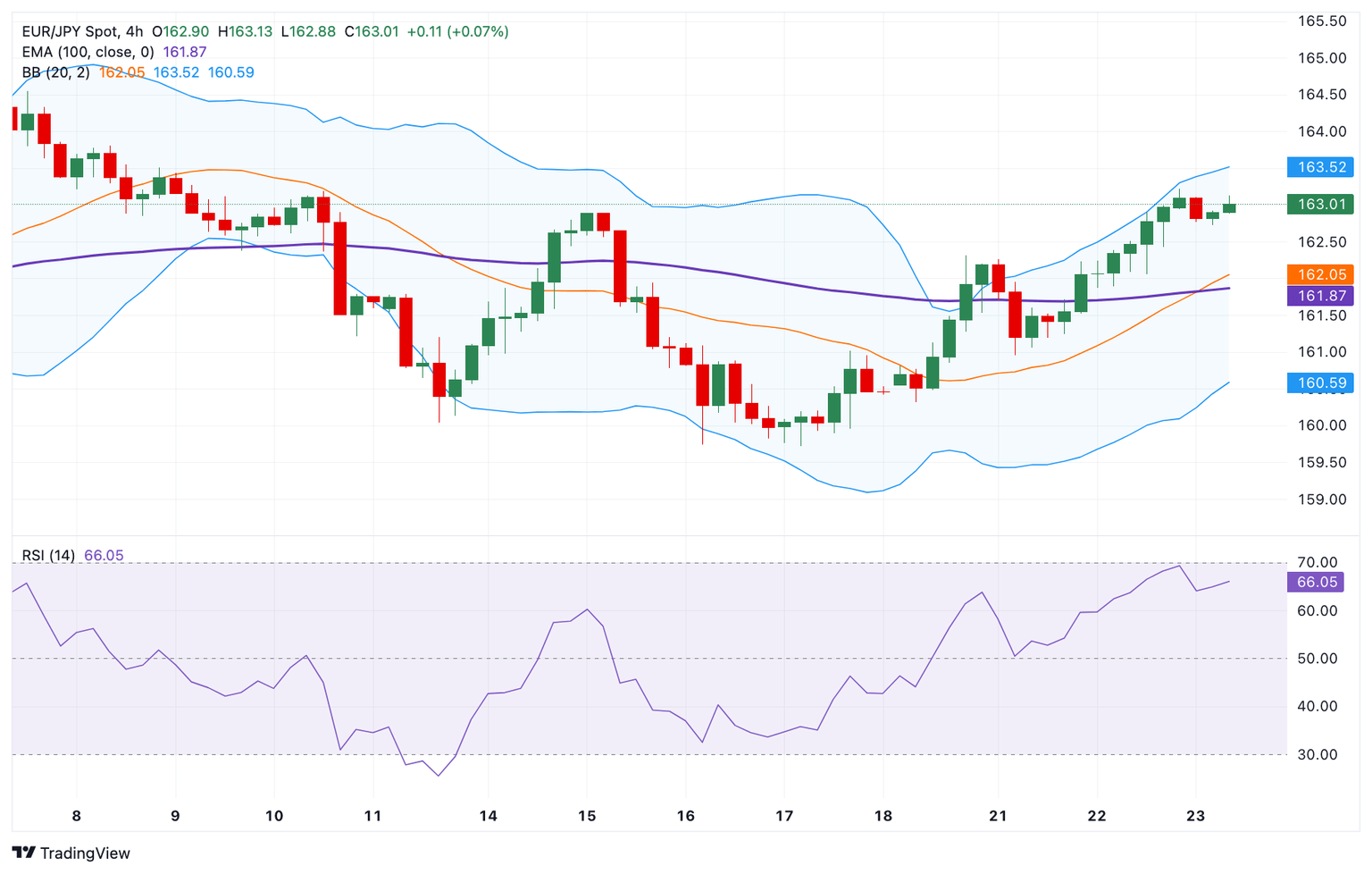
Task: Open the EMA (100, close, 0) indicator label
Action: point(88,52)
